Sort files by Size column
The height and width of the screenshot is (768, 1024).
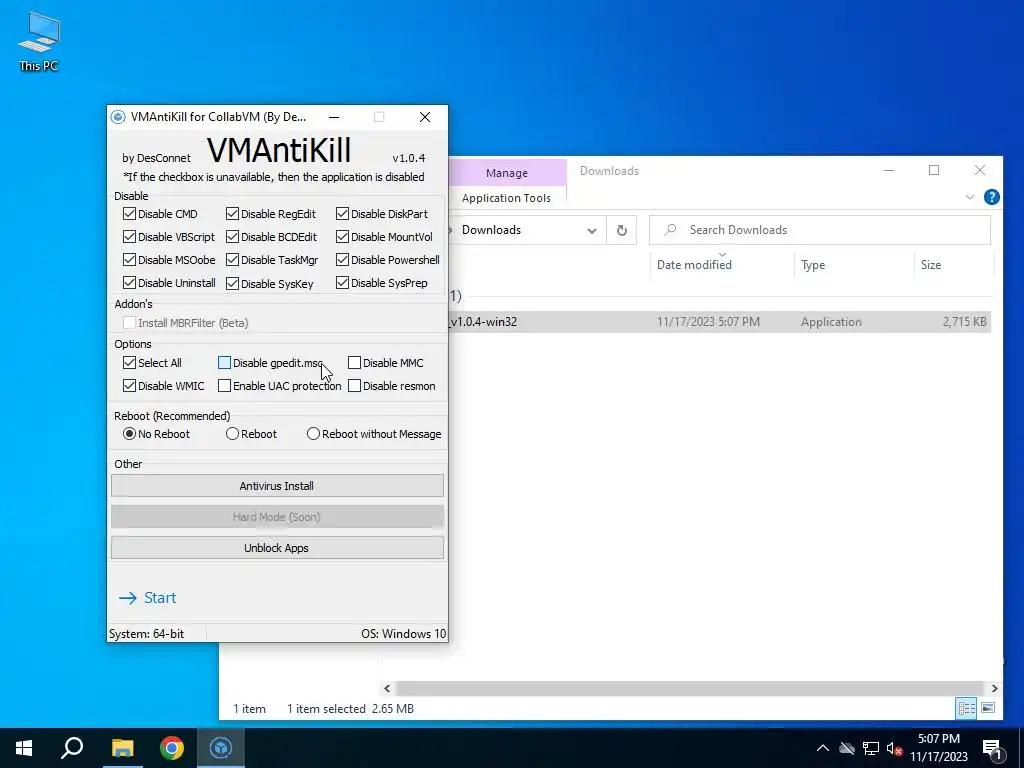[x=931, y=264]
